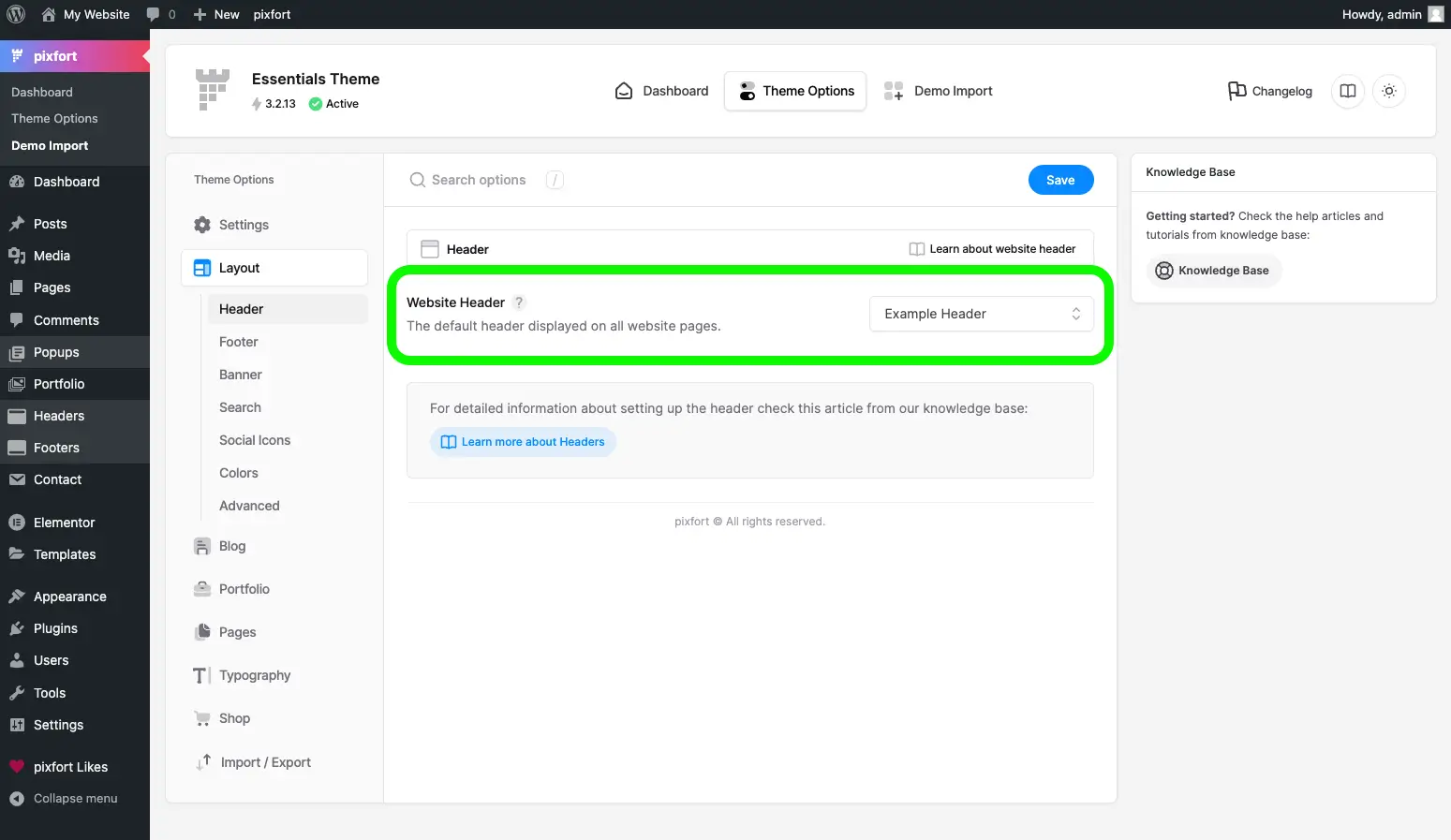Switch to the Demo Import tab
The height and width of the screenshot is (840, 1451).
(939, 91)
